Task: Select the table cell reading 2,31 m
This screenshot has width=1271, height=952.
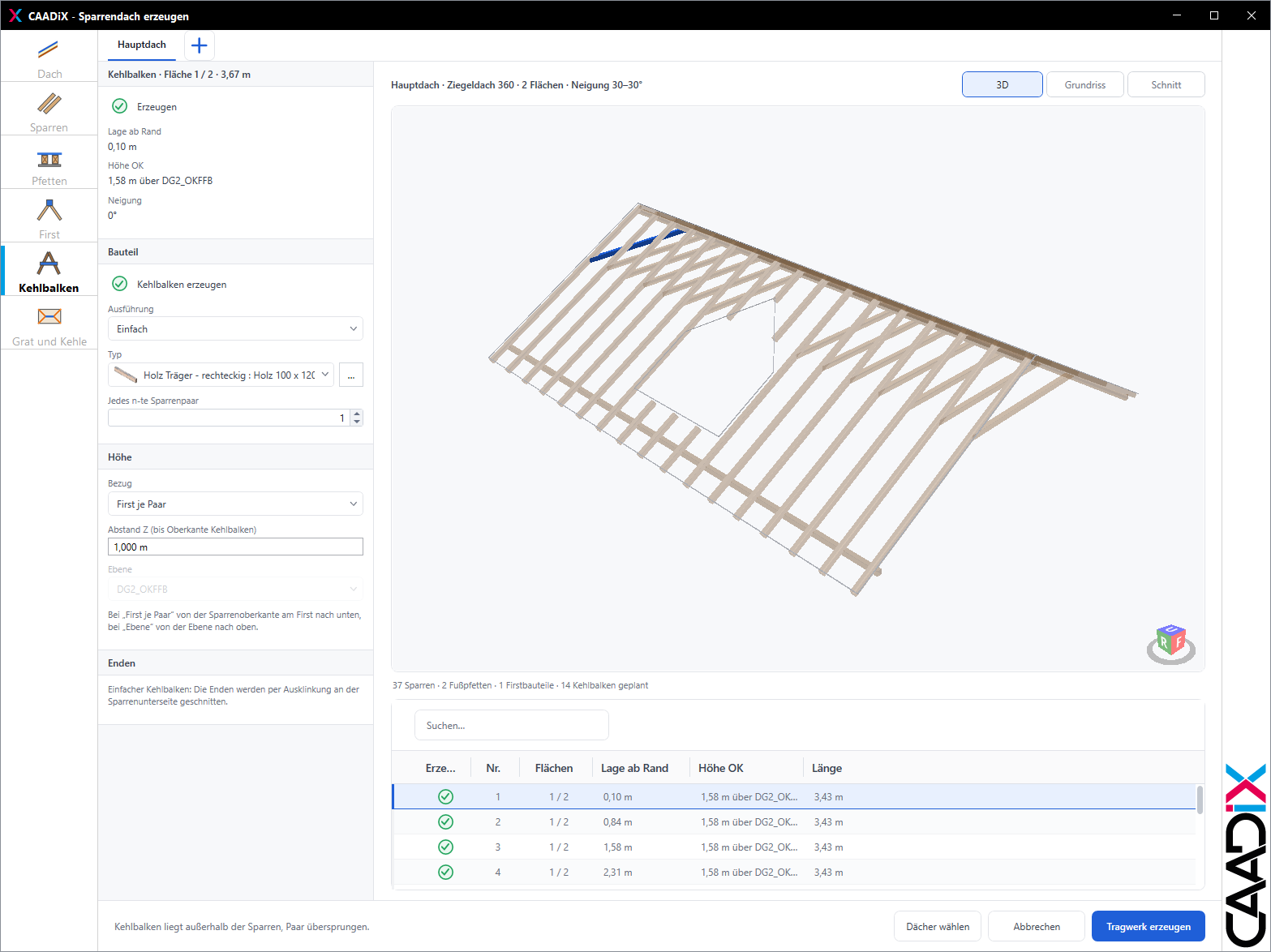Action: [618, 873]
